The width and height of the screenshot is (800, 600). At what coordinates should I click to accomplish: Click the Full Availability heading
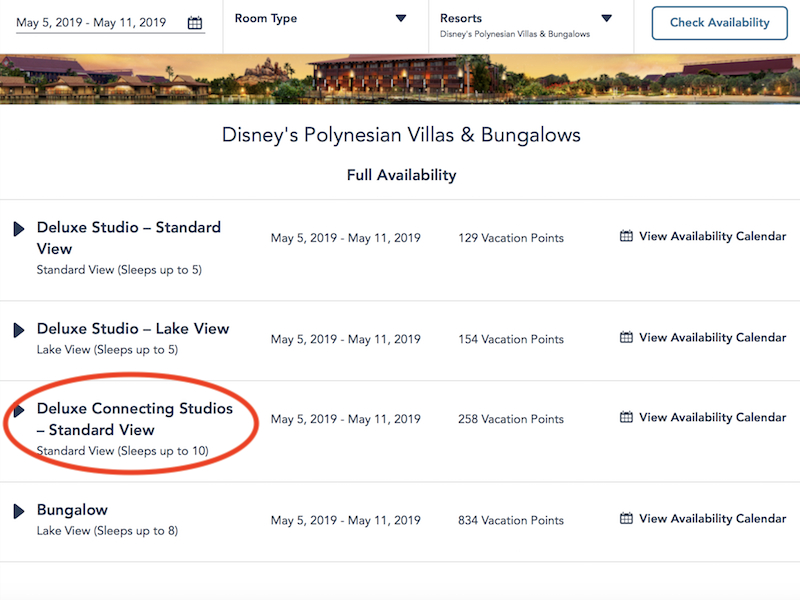click(402, 175)
